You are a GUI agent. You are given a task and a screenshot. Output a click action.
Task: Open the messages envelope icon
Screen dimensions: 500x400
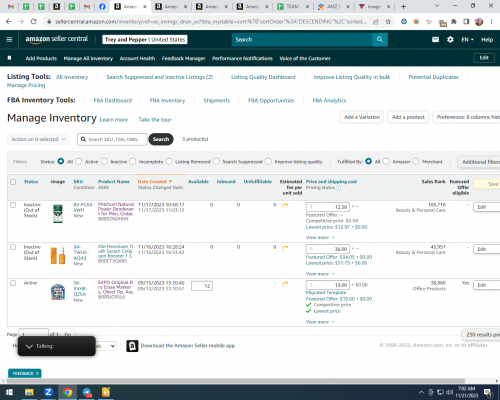[435, 40]
